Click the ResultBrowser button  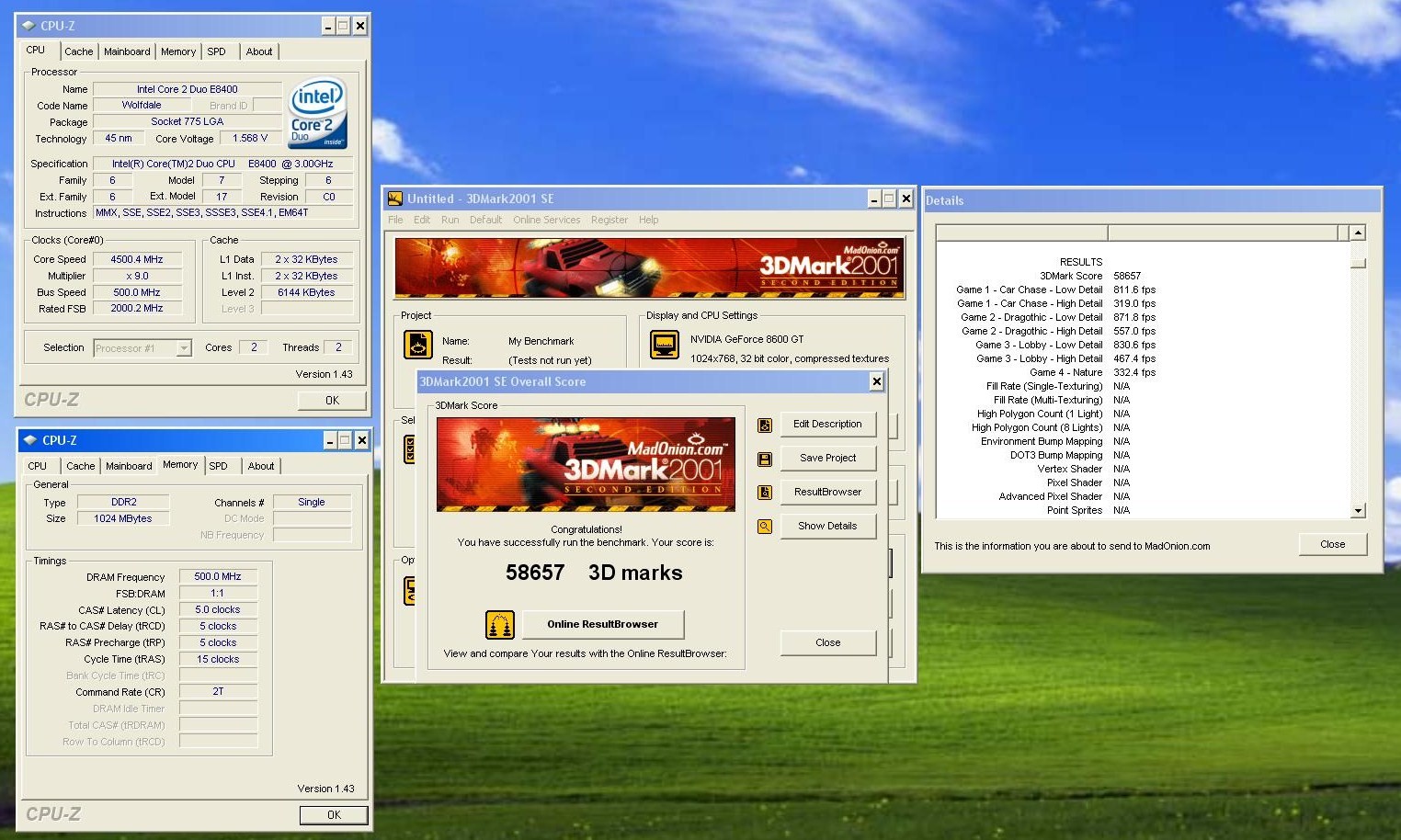(827, 493)
